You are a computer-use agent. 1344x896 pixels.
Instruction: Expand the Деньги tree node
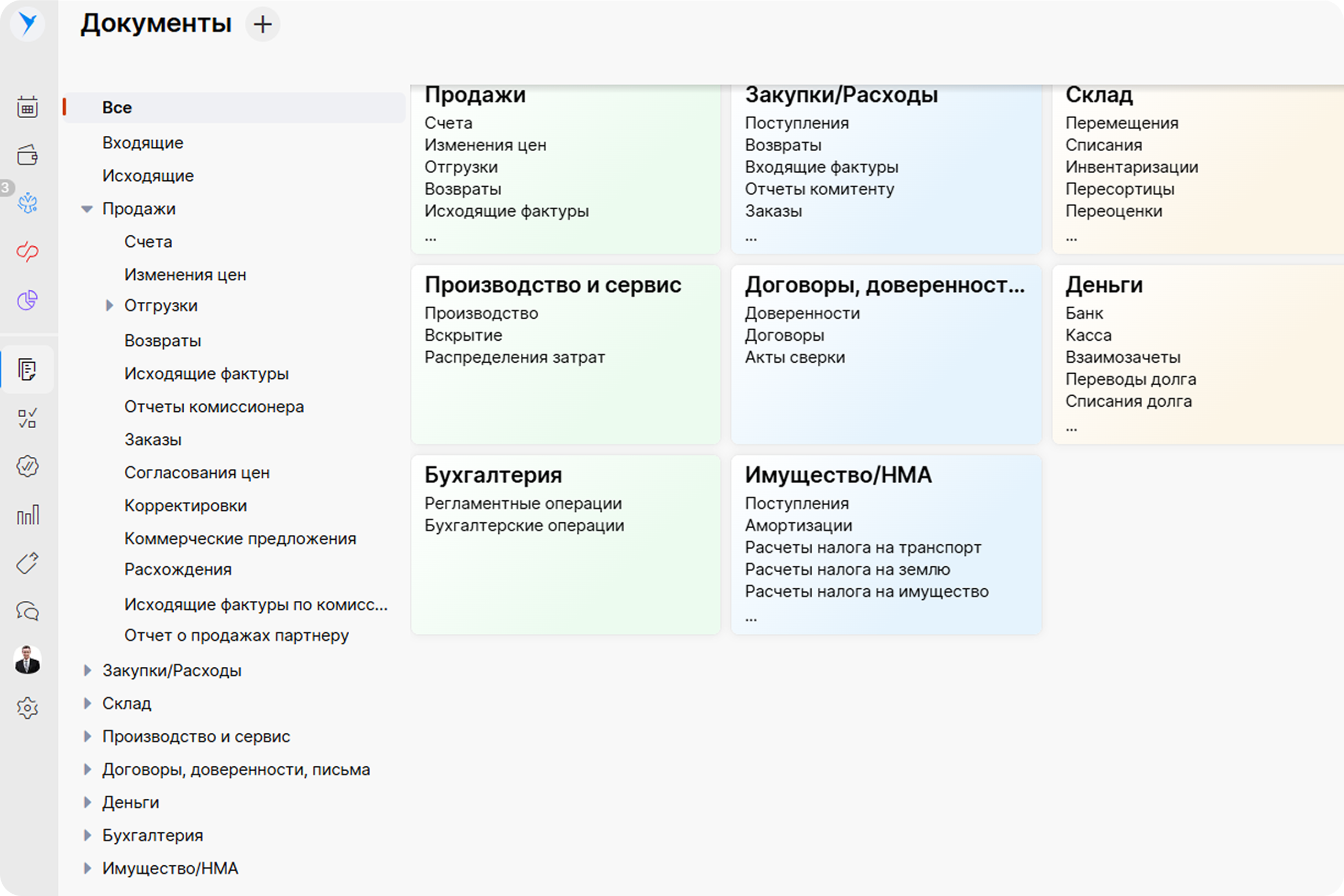(x=87, y=803)
